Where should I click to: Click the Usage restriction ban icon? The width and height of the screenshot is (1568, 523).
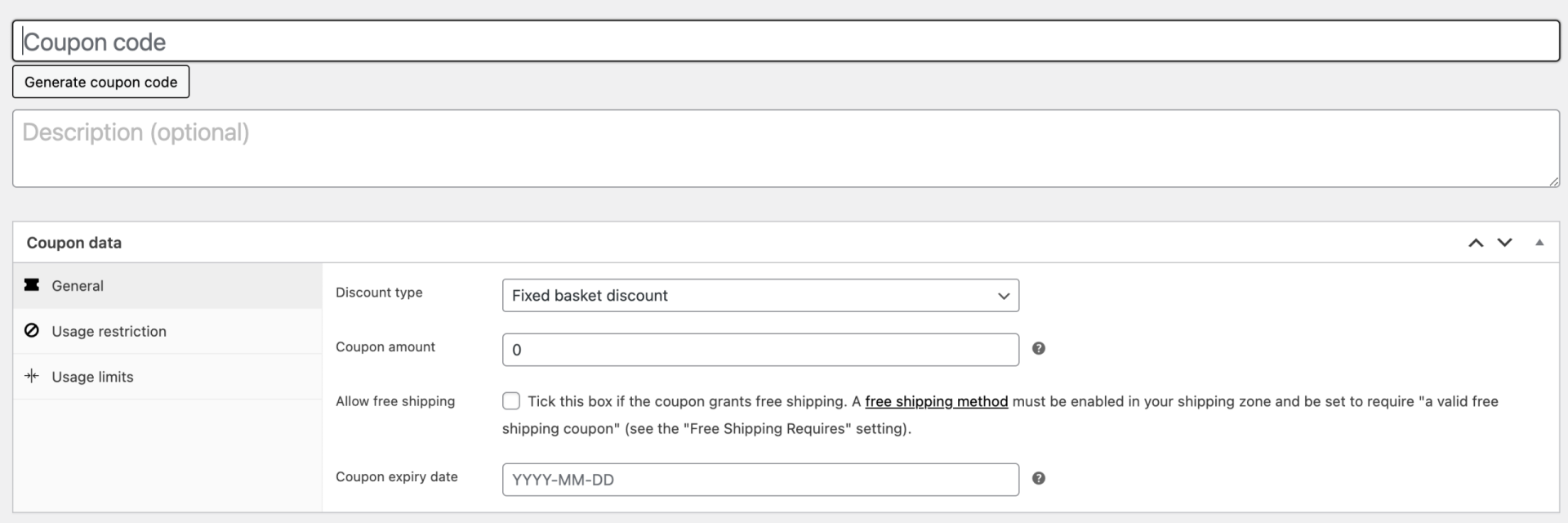32,331
